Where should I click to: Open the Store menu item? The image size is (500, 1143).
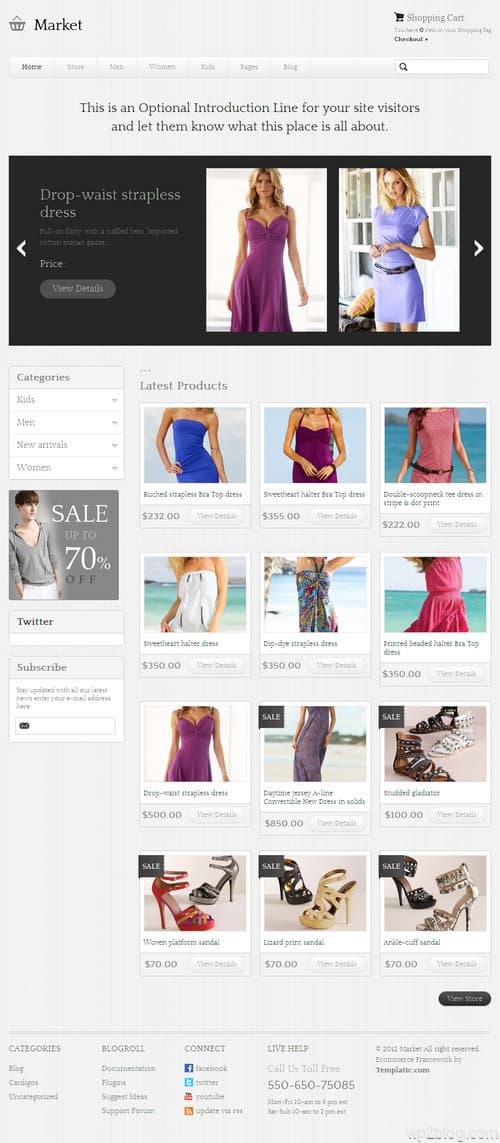pos(76,67)
